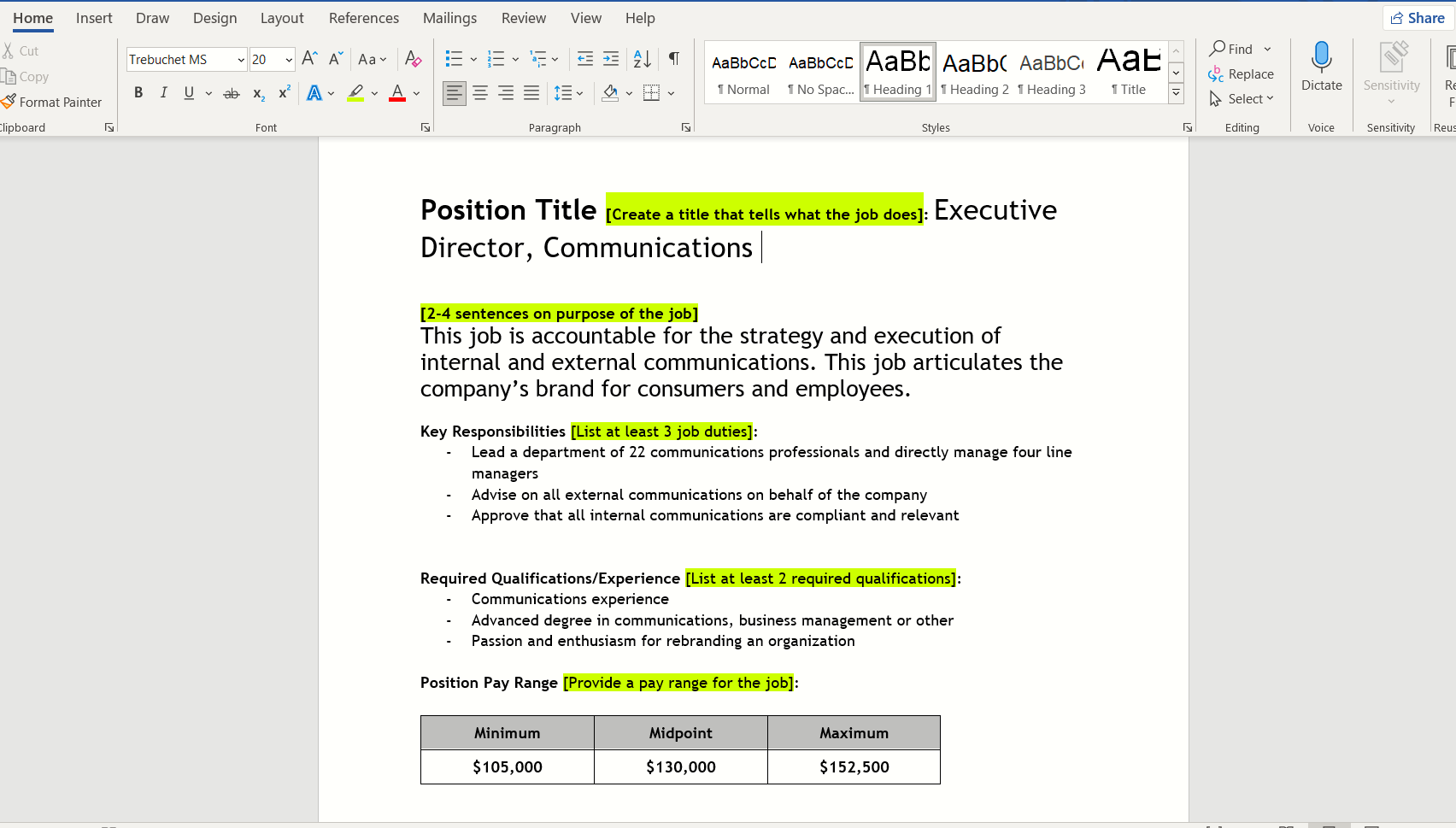Open the font name dropdown
This screenshot has height=828, width=1456.
click(240, 59)
